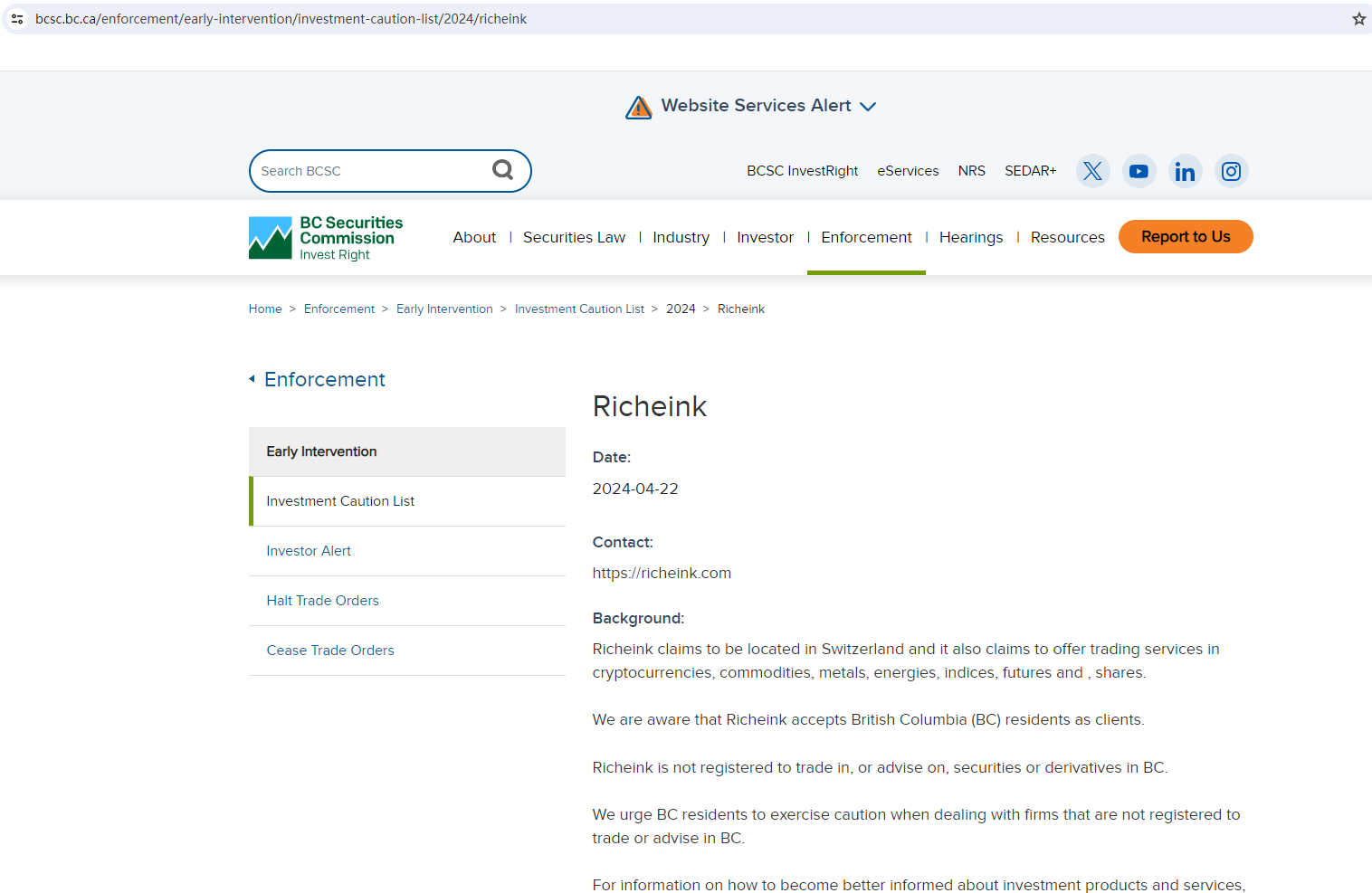
Task: Open the BCSC LinkedIn page icon
Action: (1185, 171)
